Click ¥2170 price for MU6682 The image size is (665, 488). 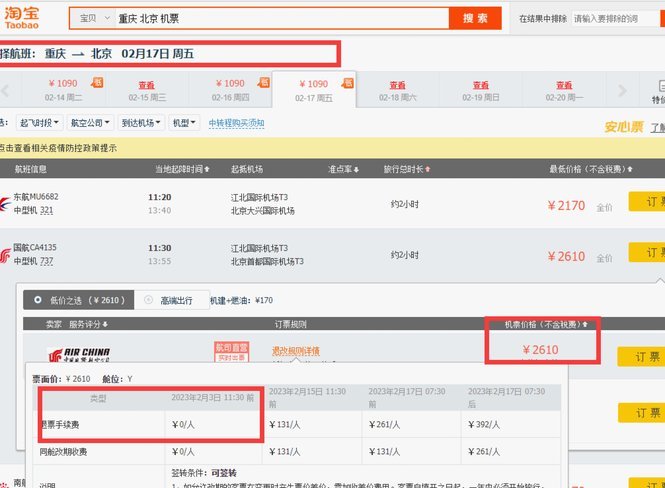[566, 206]
